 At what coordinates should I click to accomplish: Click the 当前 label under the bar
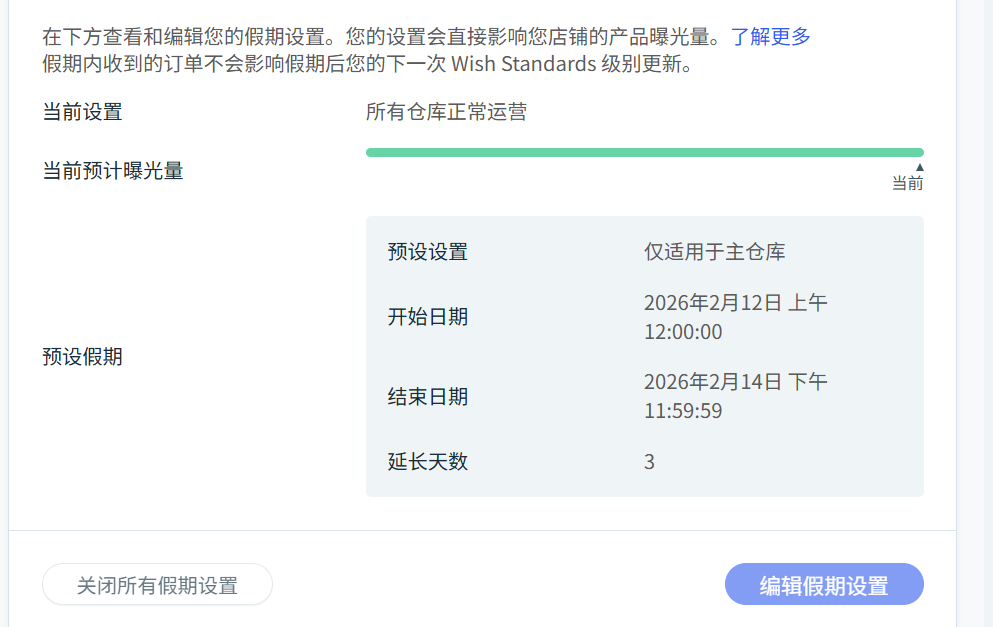[x=908, y=184]
